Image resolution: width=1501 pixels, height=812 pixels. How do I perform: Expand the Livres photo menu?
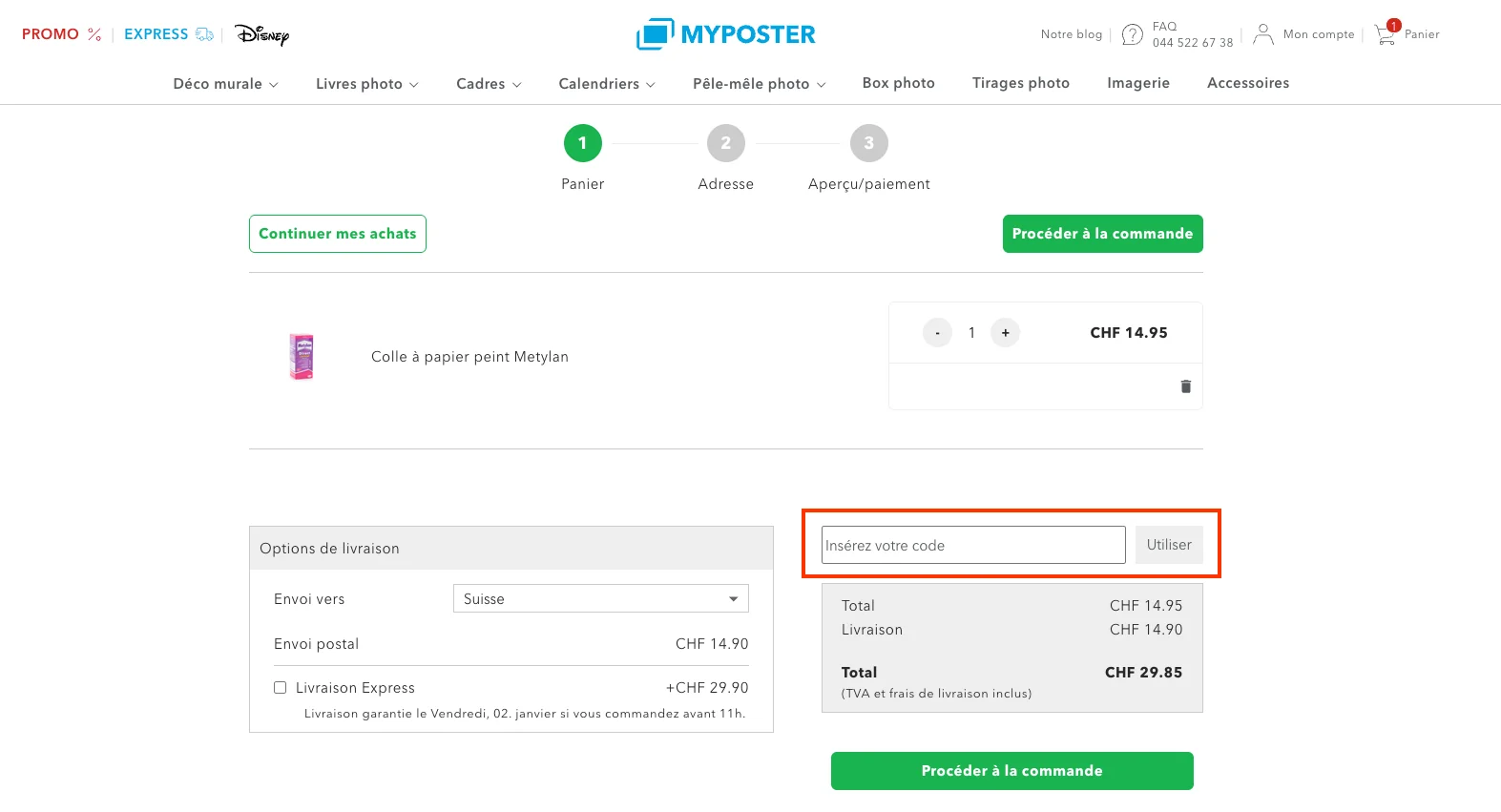pyautogui.click(x=367, y=84)
